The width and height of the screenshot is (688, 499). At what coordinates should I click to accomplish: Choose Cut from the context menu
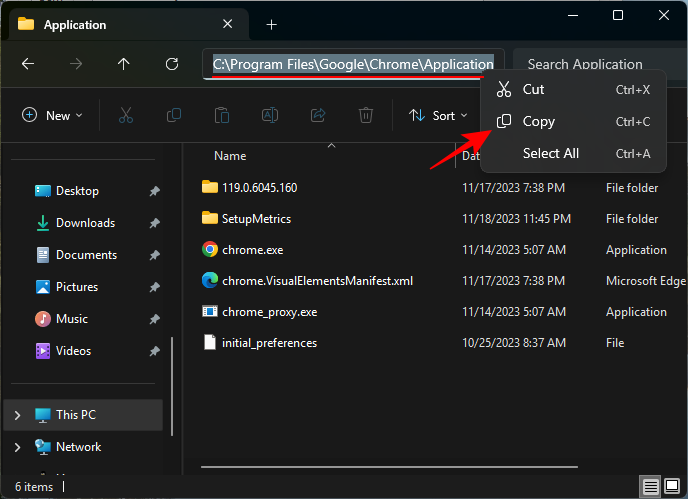tap(573, 90)
